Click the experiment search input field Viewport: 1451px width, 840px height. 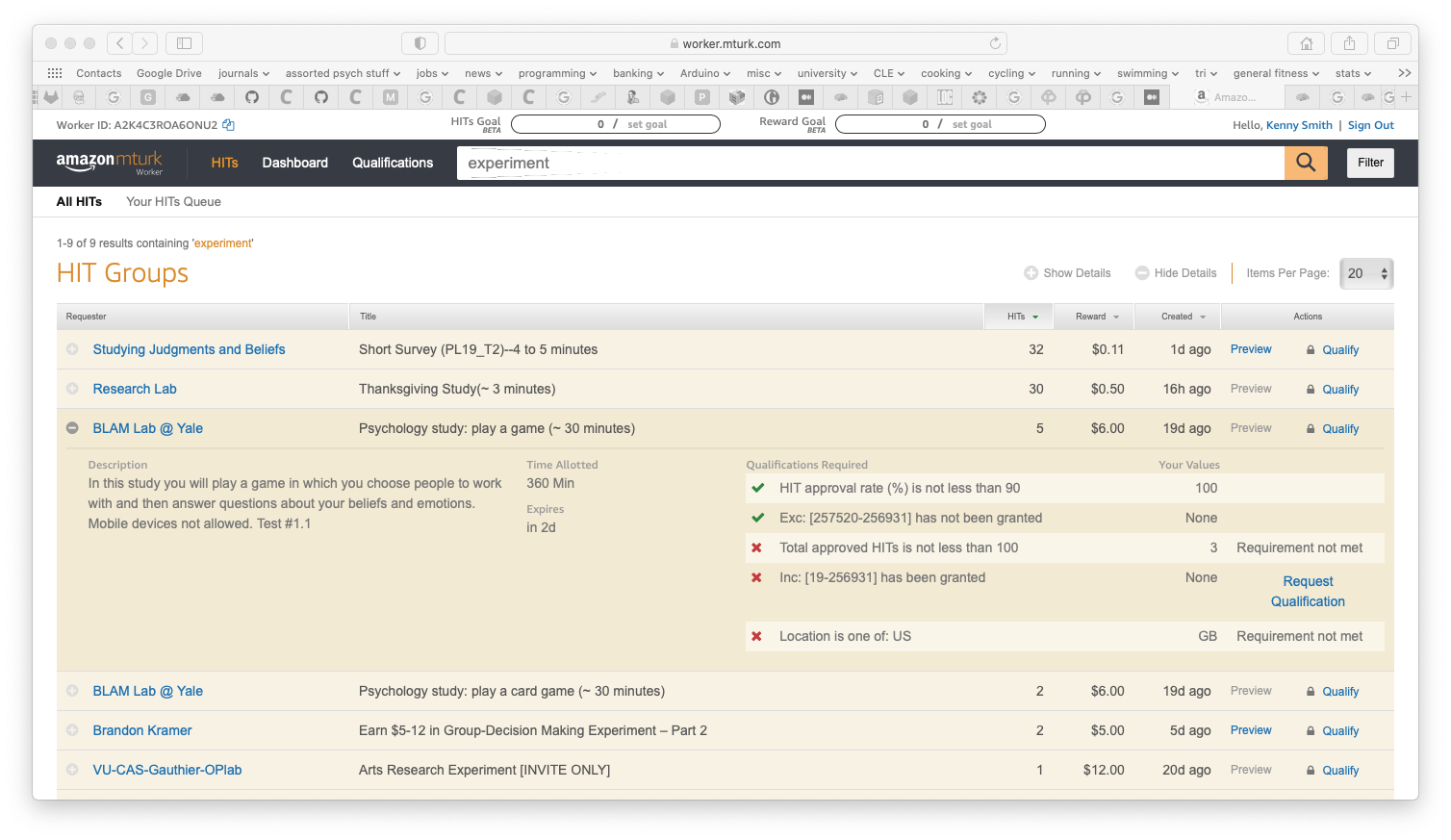[866, 164]
